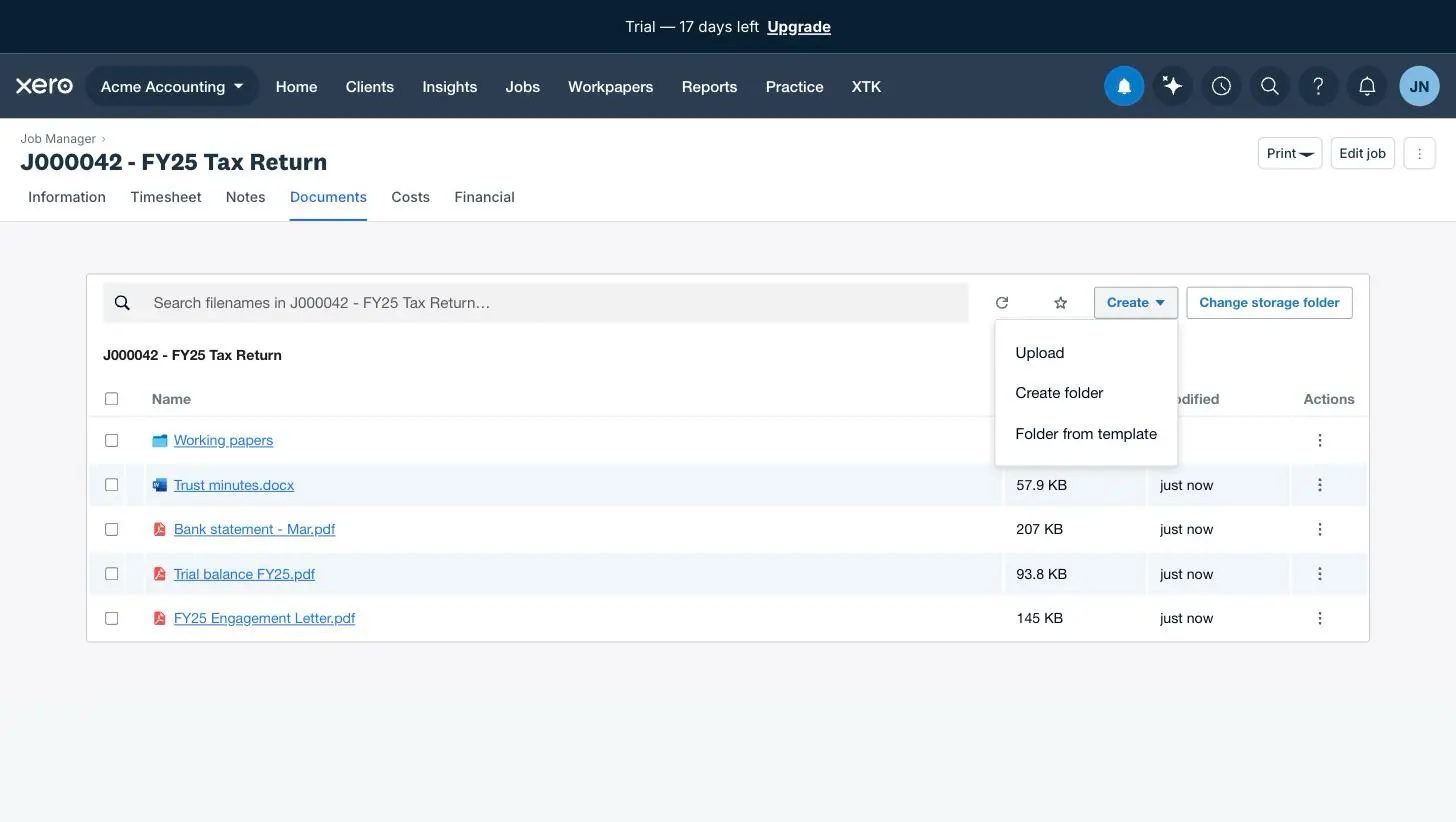The height and width of the screenshot is (822, 1456).
Task: Click the PDF icon beside Bank statement - Mar.pdf
Action: coord(159,529)
